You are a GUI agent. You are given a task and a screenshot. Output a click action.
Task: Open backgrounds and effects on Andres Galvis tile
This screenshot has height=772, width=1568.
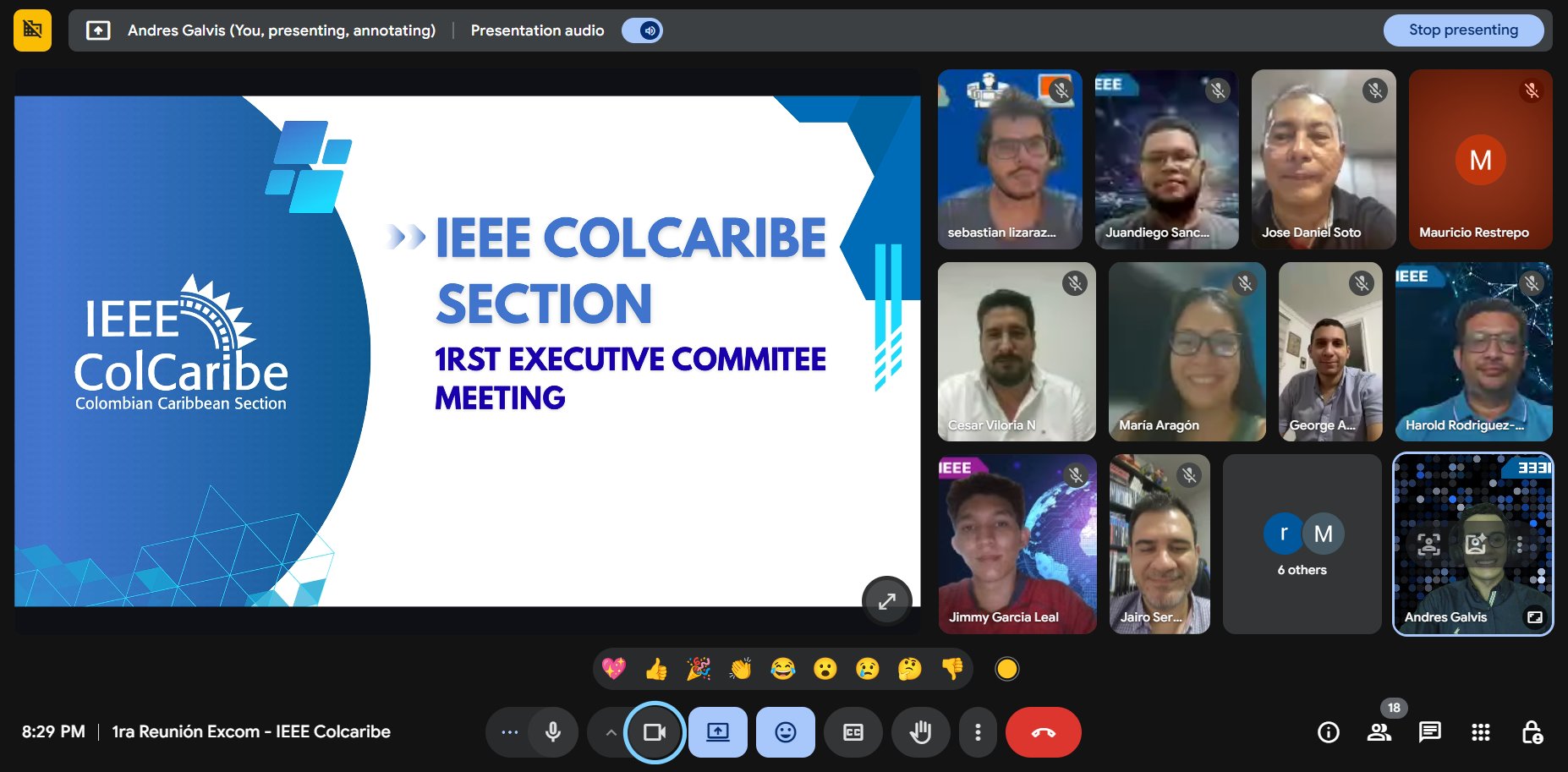pos(1476,544)
